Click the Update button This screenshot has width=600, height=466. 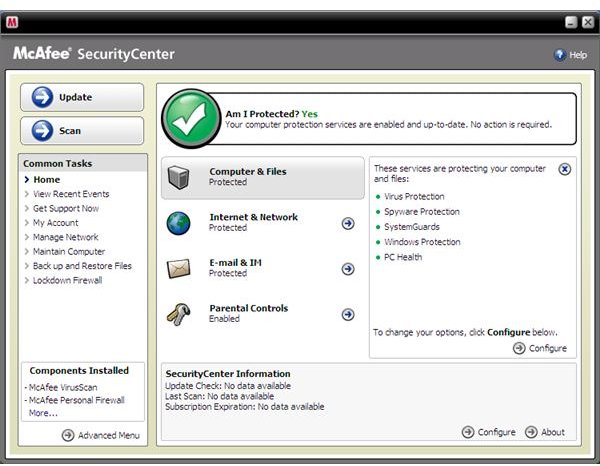pos(82,97)
